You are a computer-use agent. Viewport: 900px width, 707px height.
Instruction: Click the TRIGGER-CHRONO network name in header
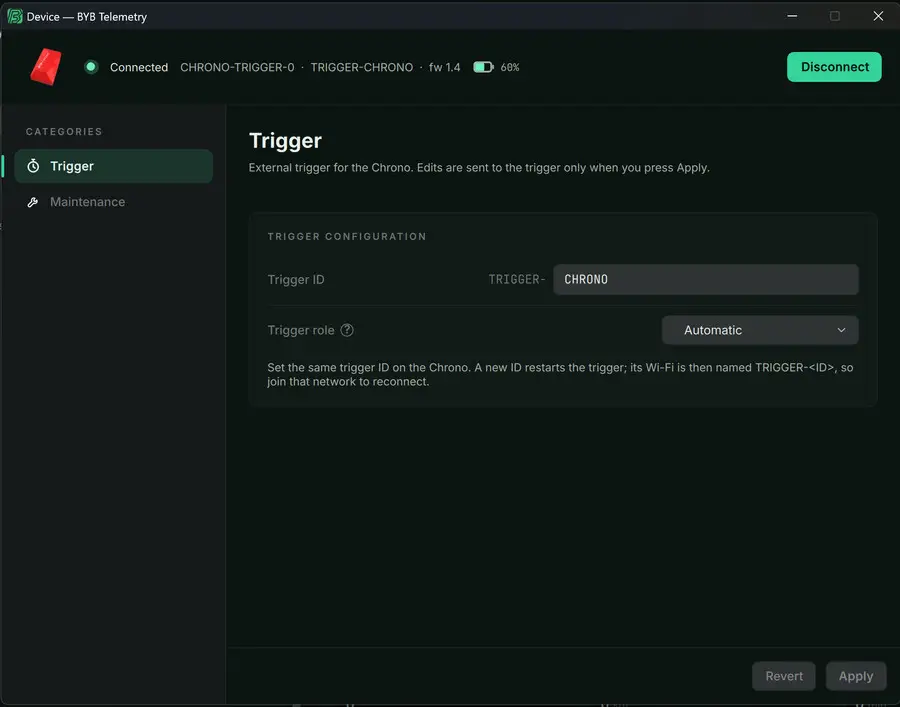pyautogui.click(x=362, y=67)
